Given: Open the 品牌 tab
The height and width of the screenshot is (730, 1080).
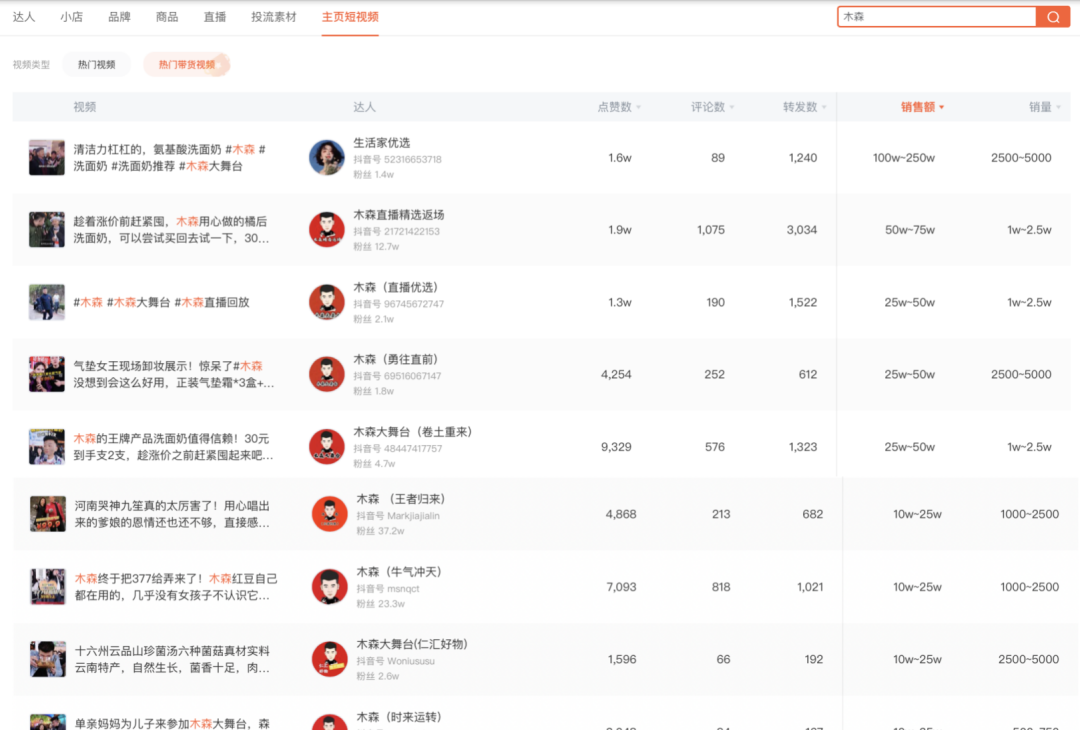Looking at the screenshot, I should (x=119, y=17).
